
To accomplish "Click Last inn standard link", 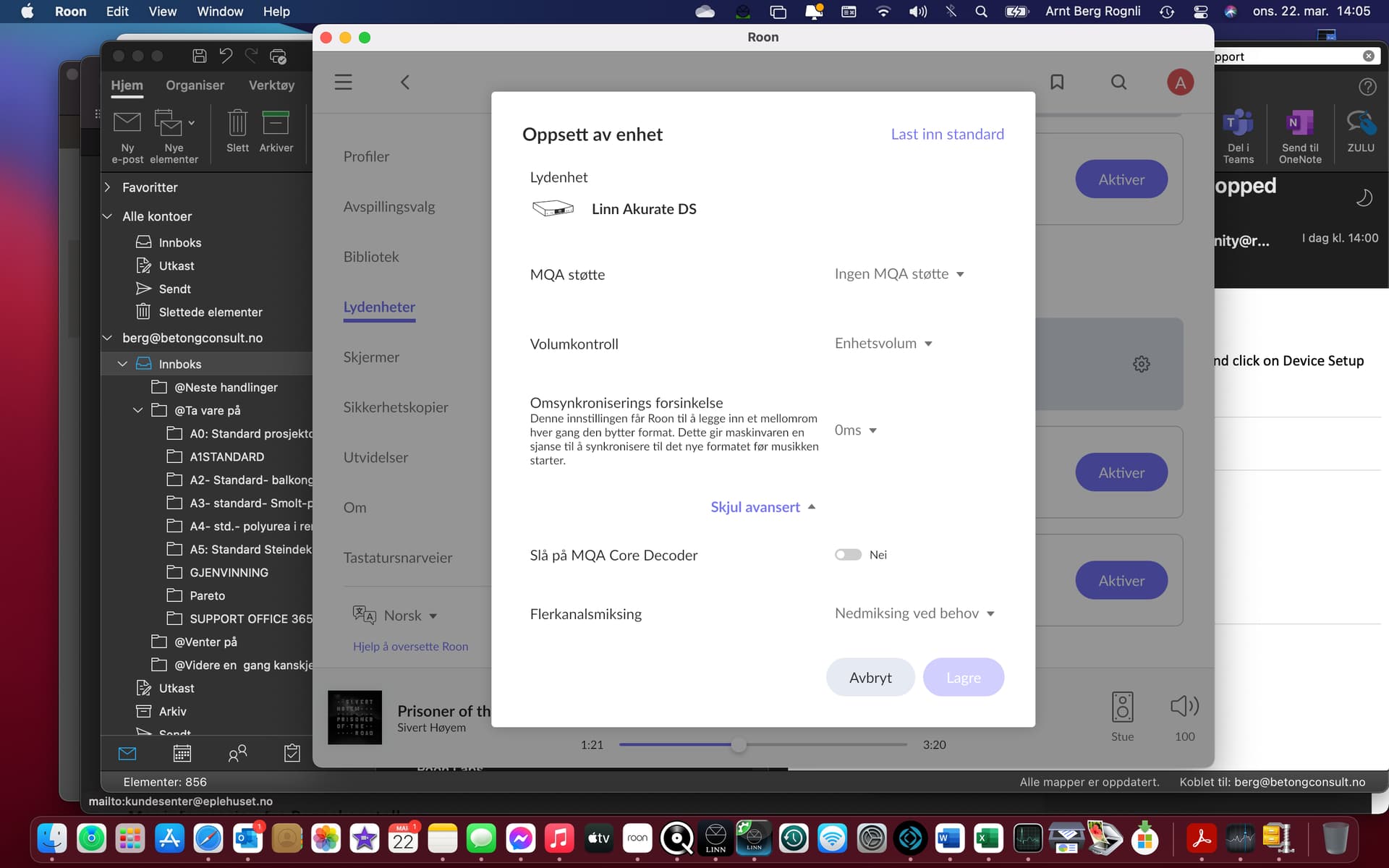I will (947, 134).
